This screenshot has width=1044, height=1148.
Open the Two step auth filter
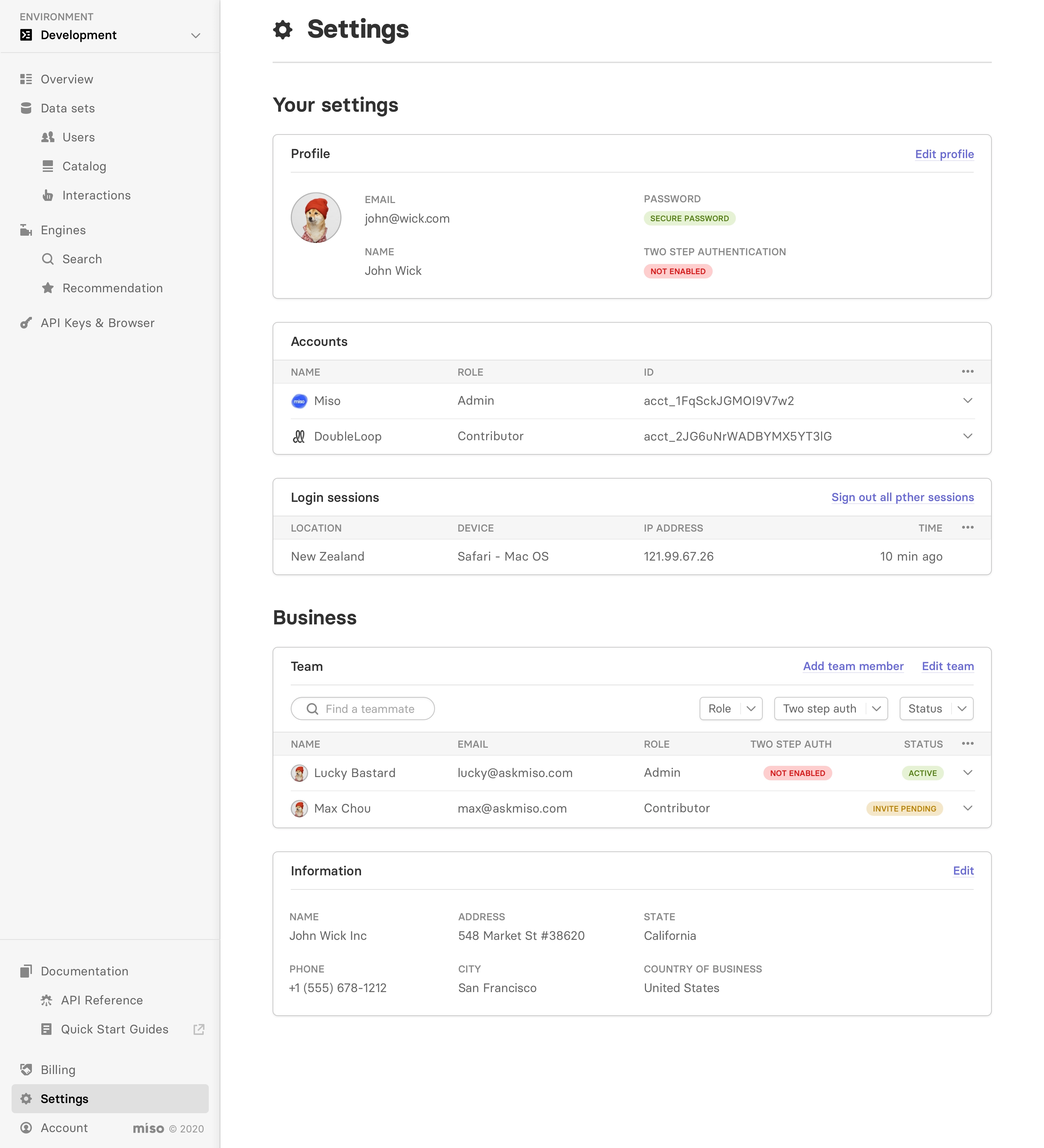[x=830, y=709]
